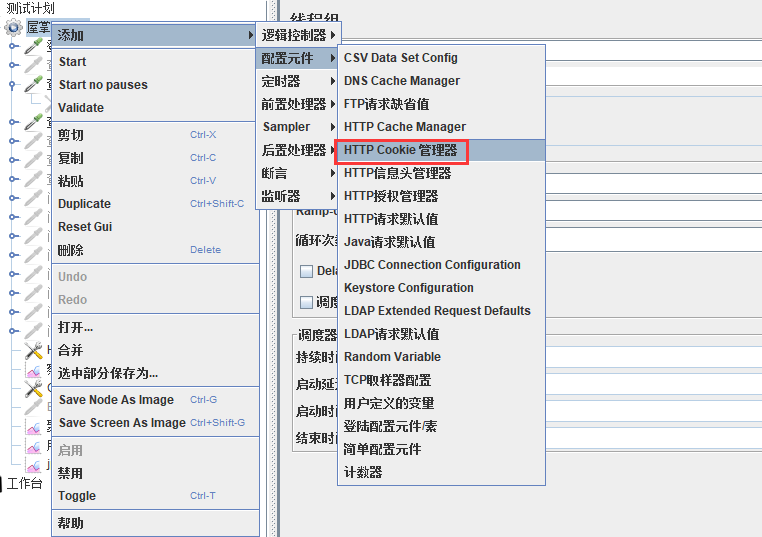Click Reset Gui menu entry
This screenshot has width=762, height=537.
point(154,226)
